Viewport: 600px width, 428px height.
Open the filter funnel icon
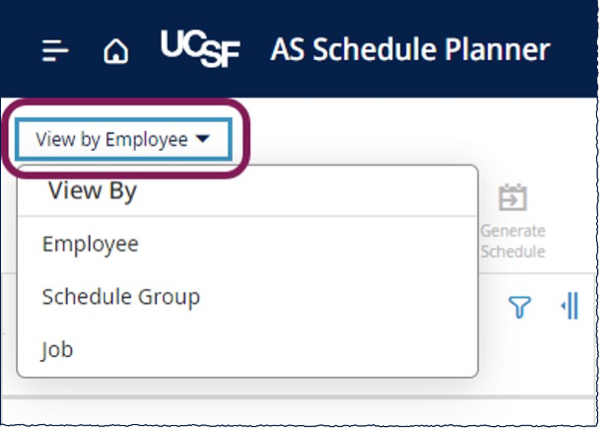520,307
